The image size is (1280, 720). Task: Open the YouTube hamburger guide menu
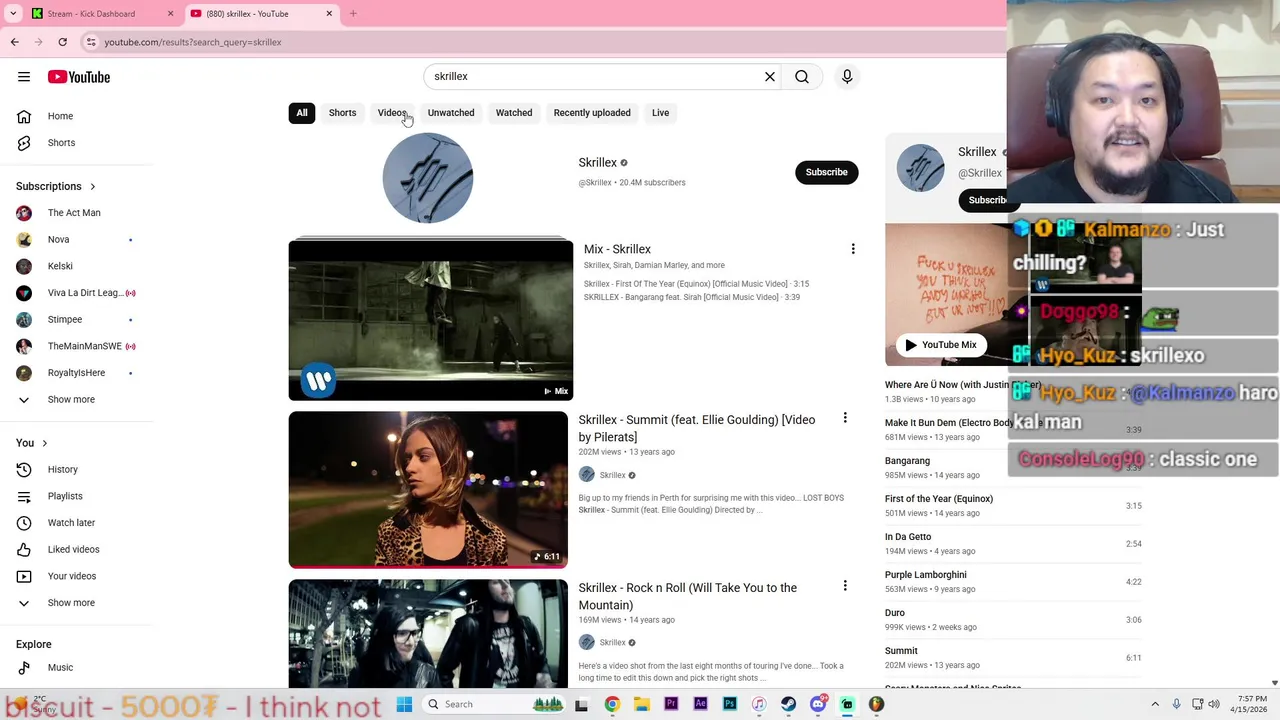[x=24, y=77]
